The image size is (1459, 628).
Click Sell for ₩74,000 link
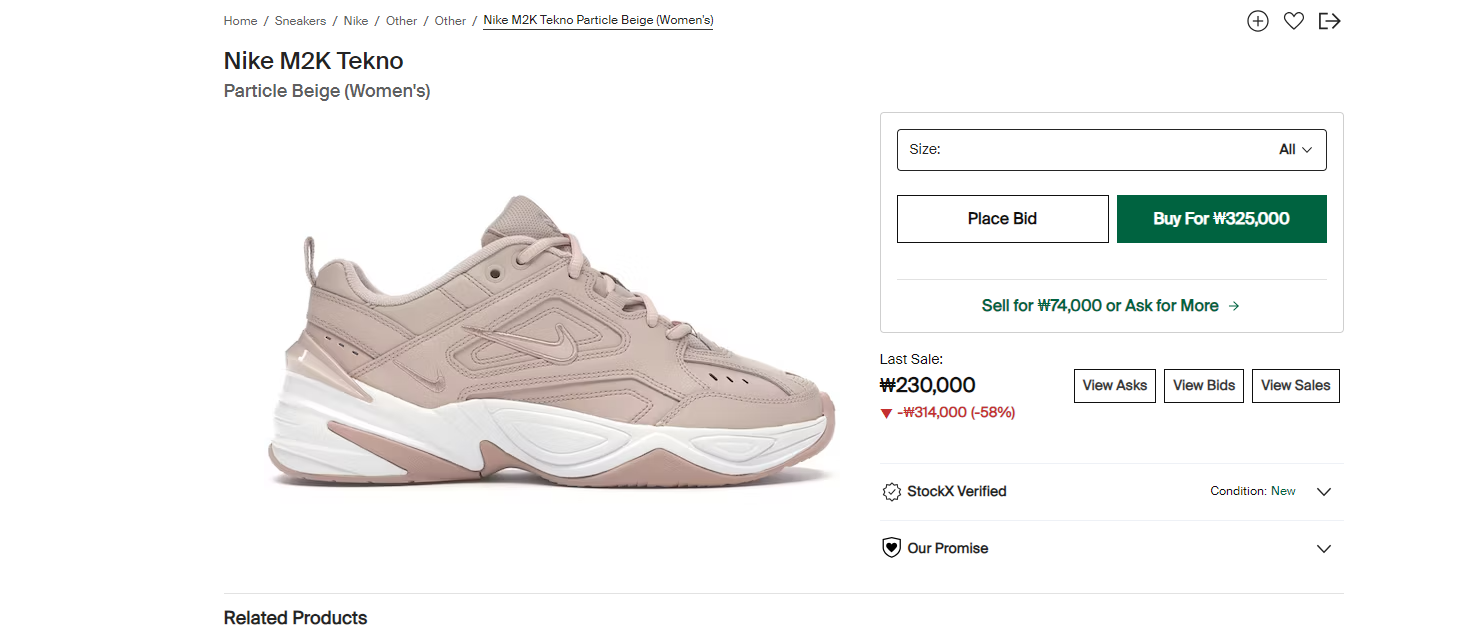(1100, 306)
